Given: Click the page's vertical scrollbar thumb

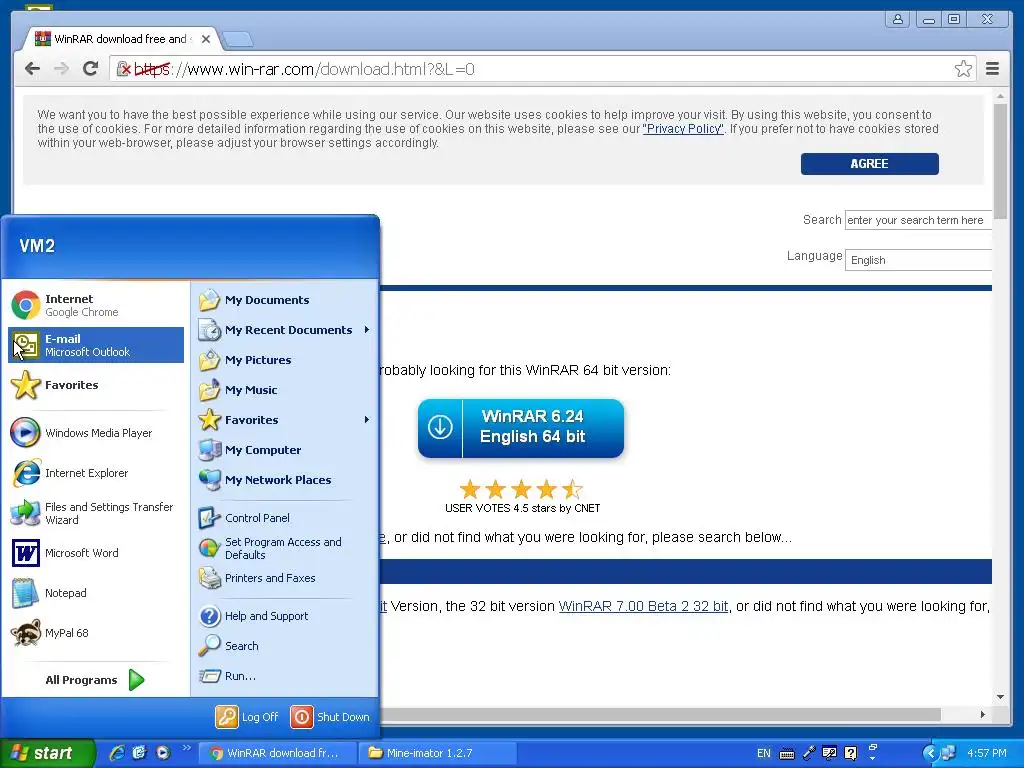Looking at the screenshot, I should pyautogui.click(x=1000, y=161).
